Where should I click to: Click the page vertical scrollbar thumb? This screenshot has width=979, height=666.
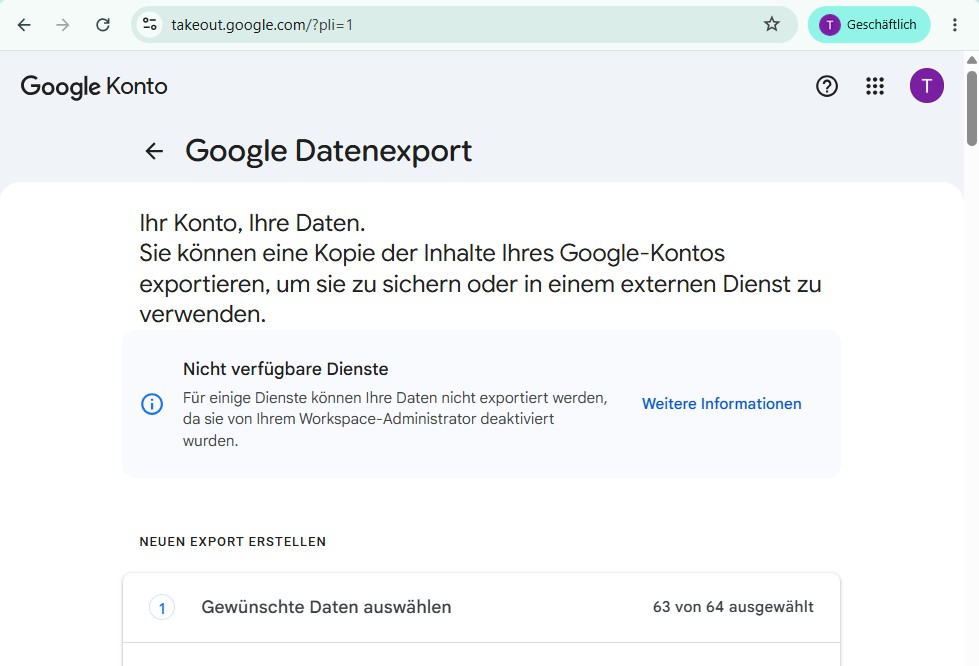972,108
